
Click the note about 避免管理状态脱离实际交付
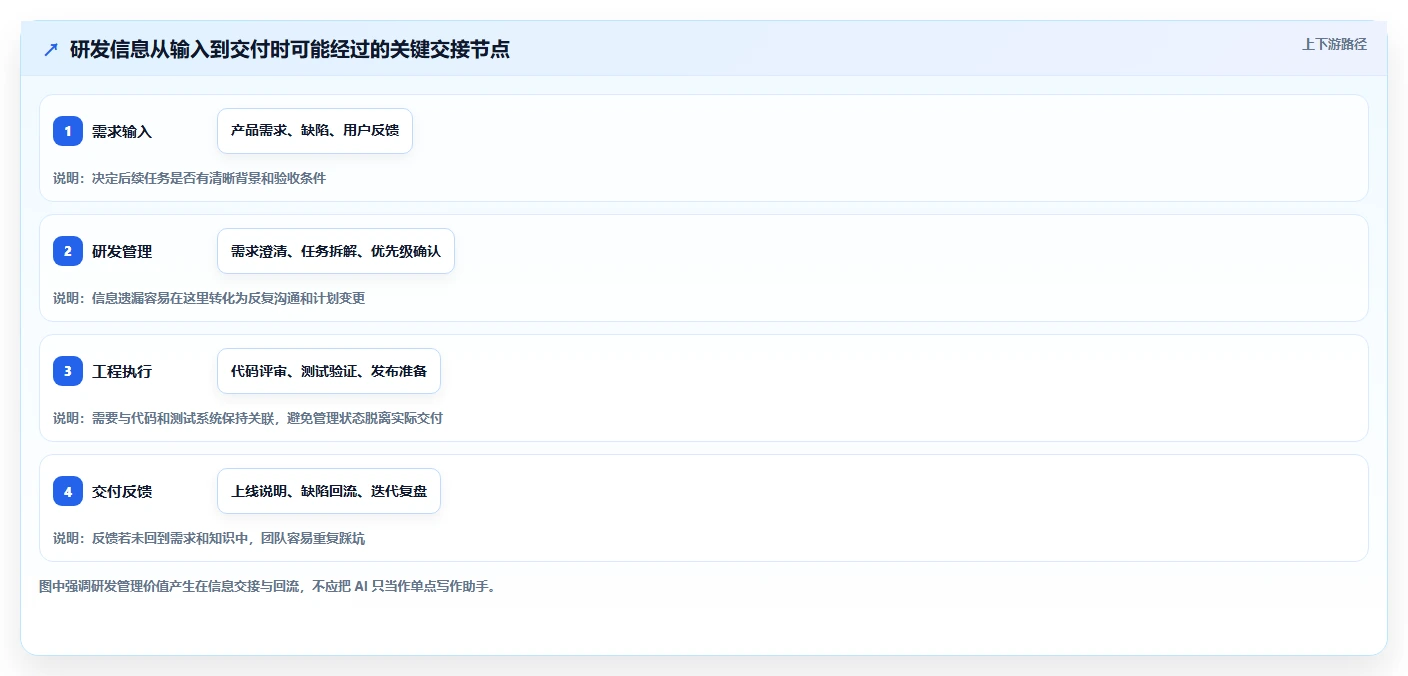coord(248,418)
